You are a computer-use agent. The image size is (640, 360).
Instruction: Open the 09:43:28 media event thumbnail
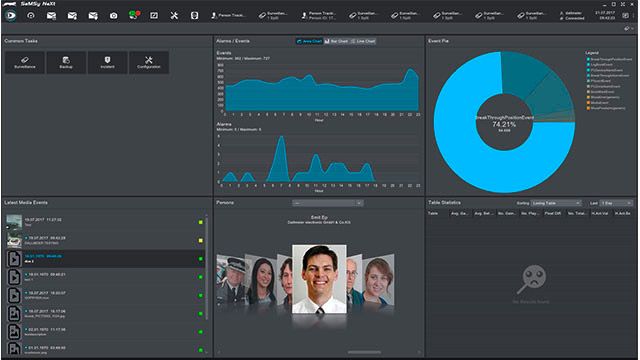click(x=14, y=240)
